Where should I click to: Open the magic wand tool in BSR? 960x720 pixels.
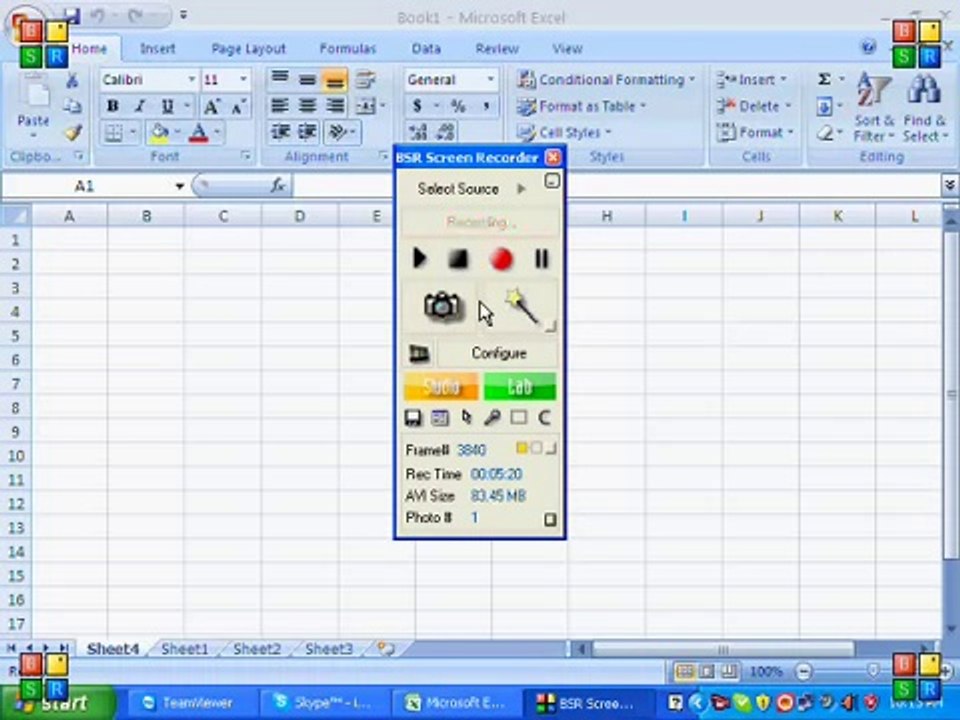[522, 306]
